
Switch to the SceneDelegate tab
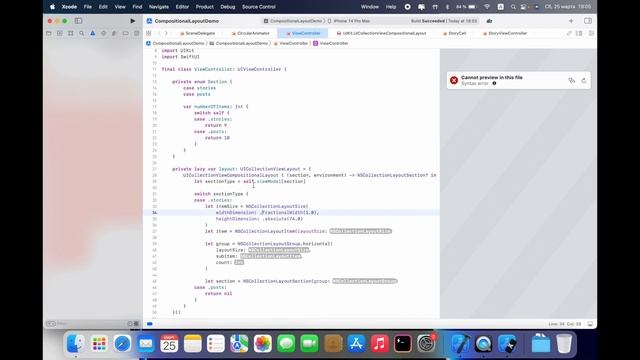(198, 33)
